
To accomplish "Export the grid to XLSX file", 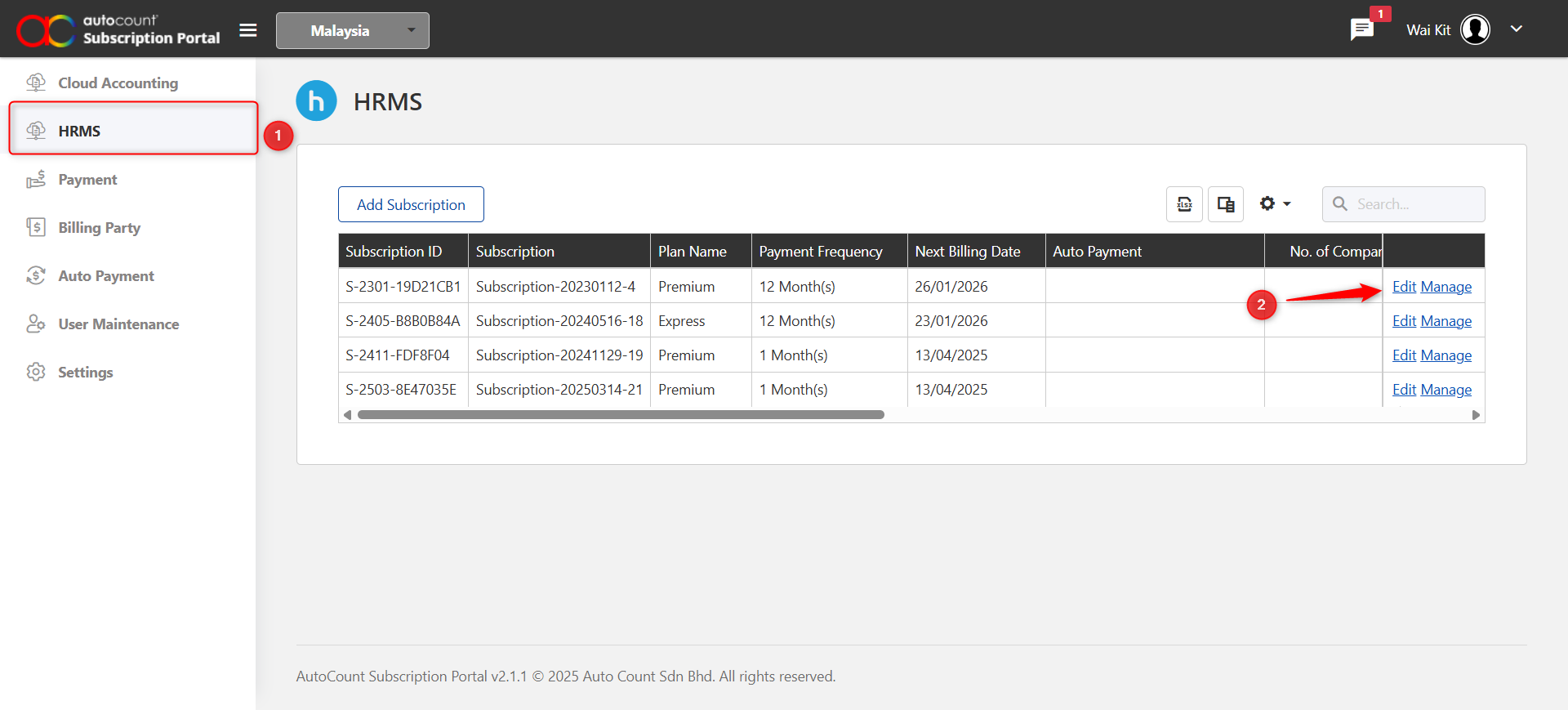I will tap(1184, 204).
